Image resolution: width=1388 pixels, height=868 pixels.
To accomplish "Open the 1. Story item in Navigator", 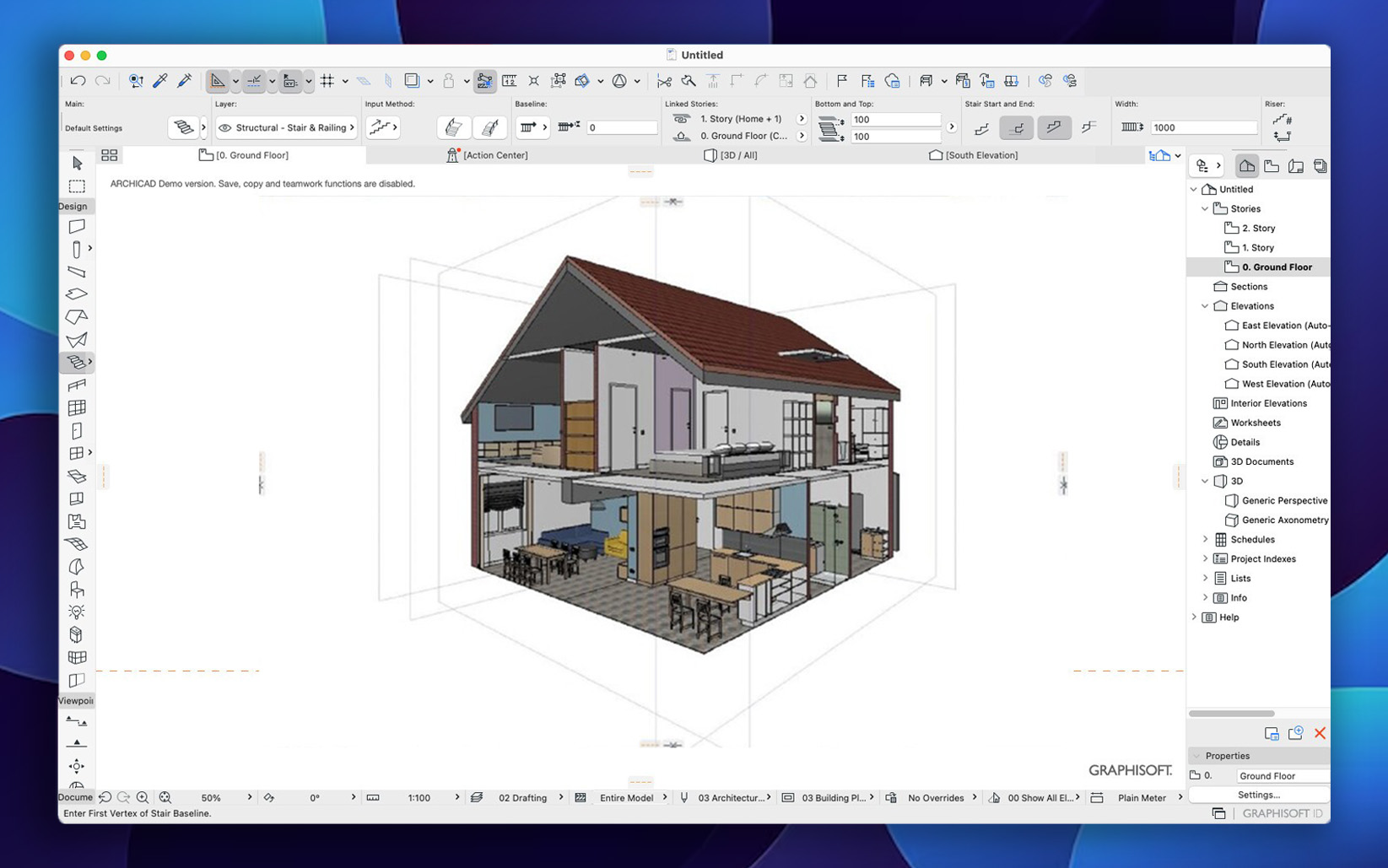I will (1257, 248).
